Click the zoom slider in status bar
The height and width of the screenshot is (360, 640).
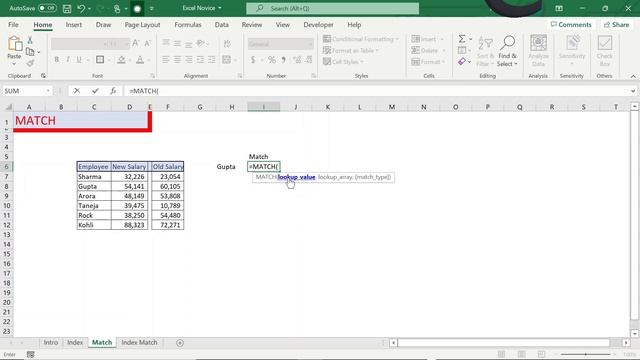586,354
